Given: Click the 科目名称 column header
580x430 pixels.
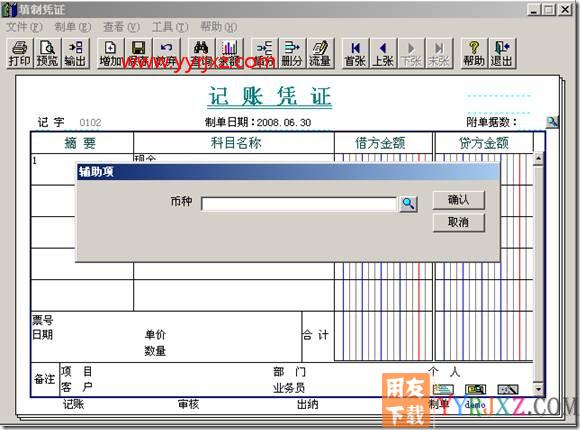Looking at the screenshot, I should coord(236,143).
